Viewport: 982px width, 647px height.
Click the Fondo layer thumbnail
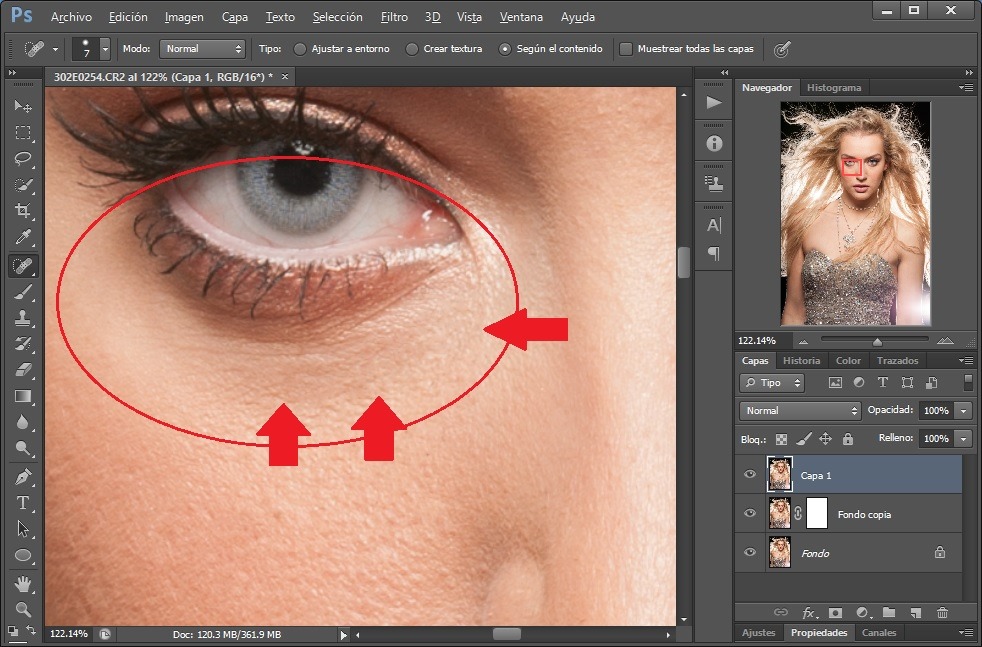(778, 552)
